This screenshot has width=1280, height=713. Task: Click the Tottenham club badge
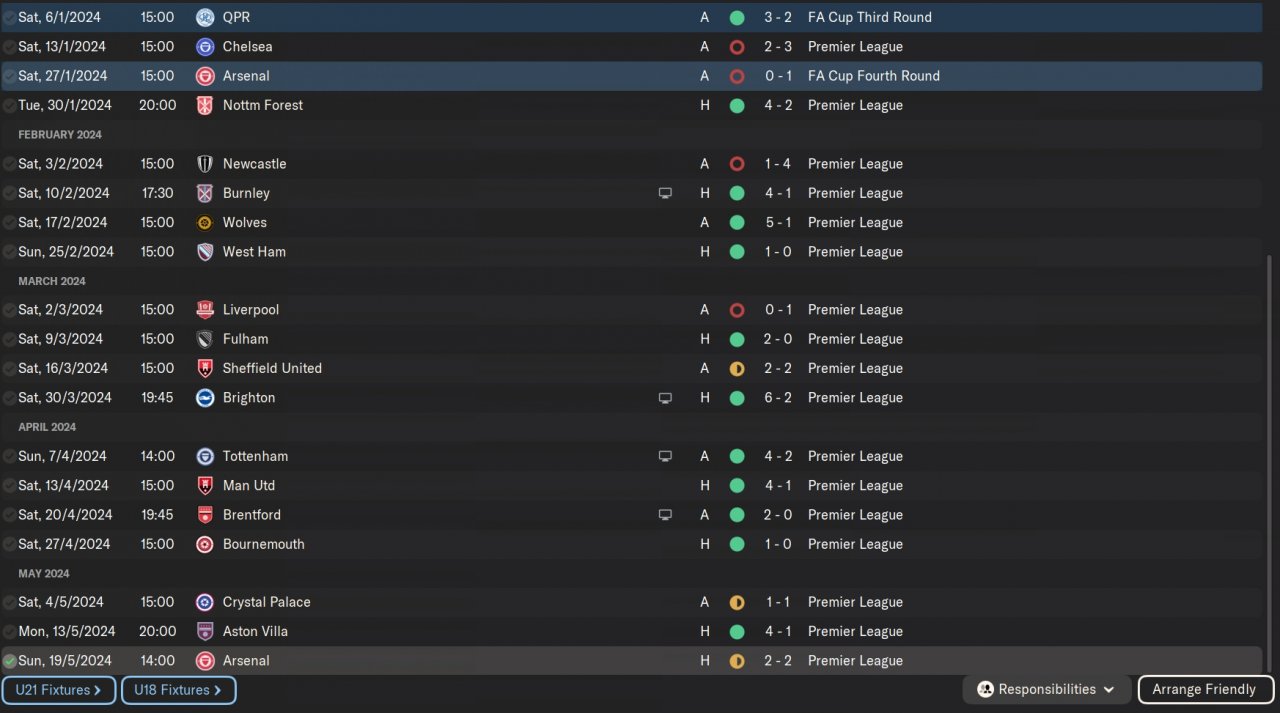click(x=205, y=456)
